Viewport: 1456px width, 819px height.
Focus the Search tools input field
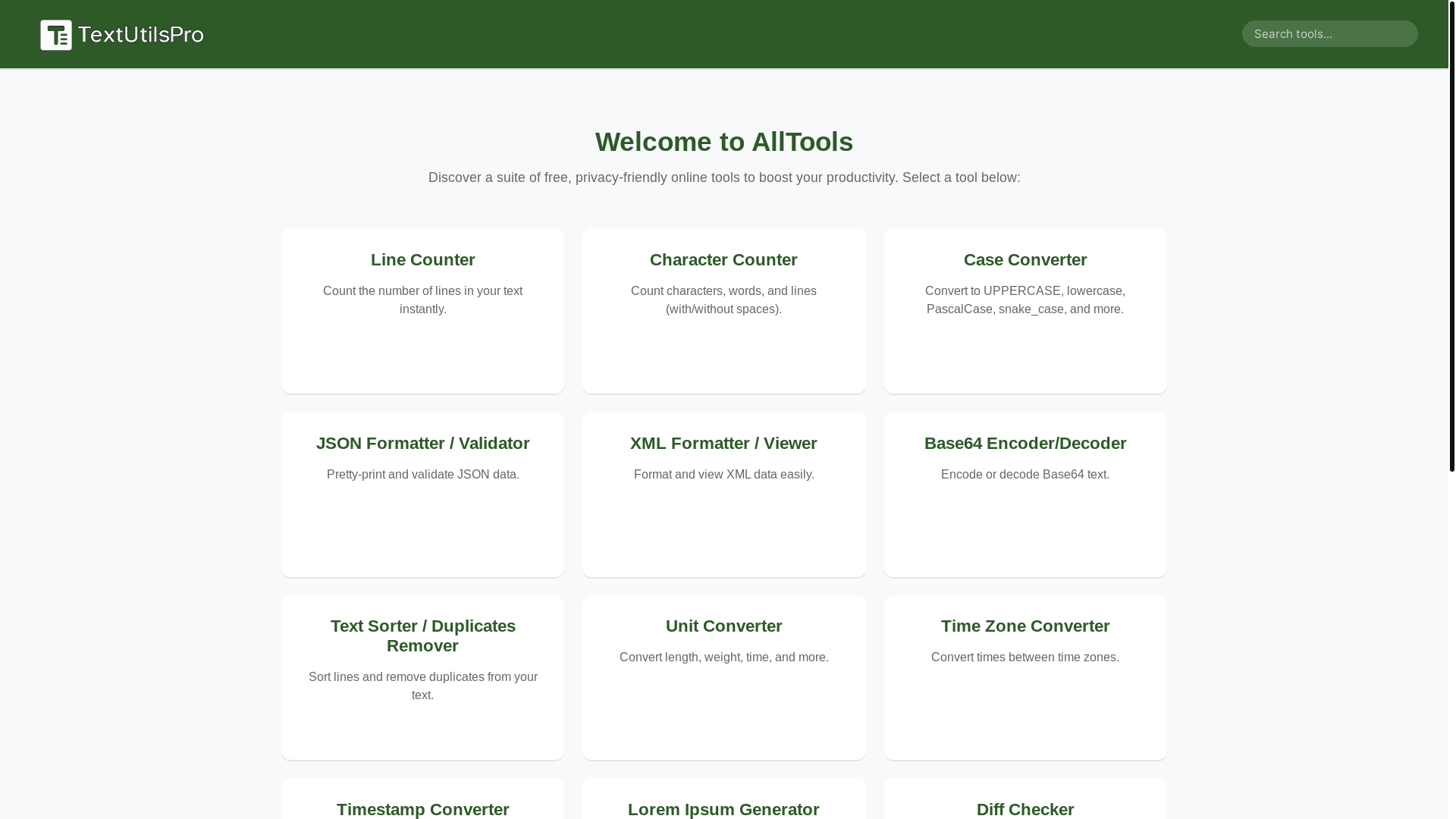tap(1329, 33)
